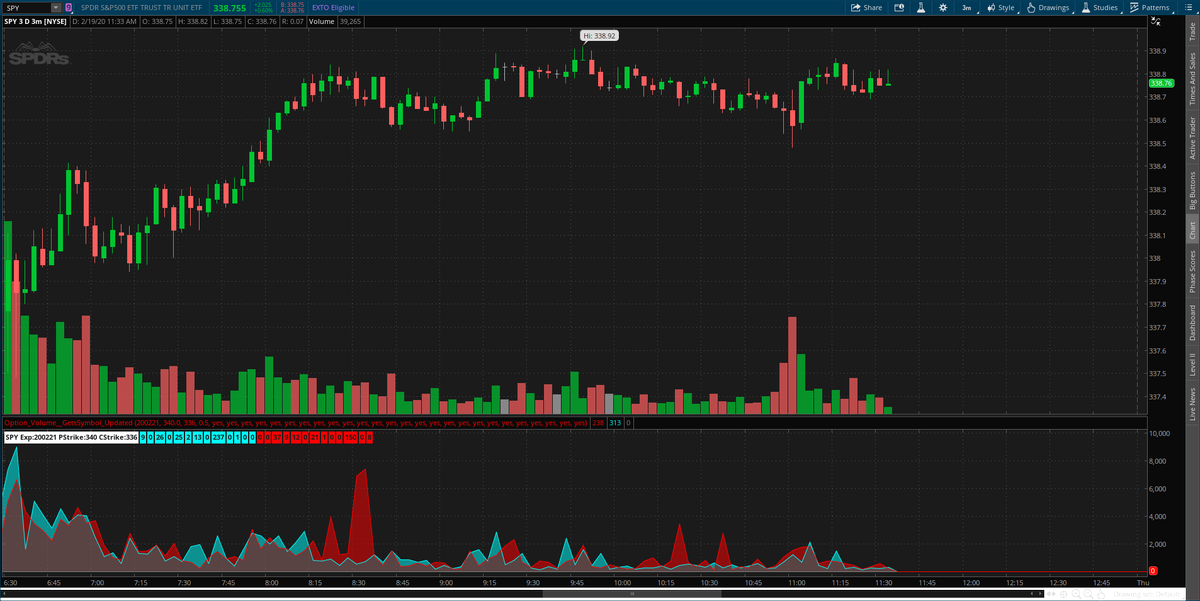This screenshot has width=1200, height=601.
Task: Open the Big Buttons sidebar tab
Action: [1191, 188]
